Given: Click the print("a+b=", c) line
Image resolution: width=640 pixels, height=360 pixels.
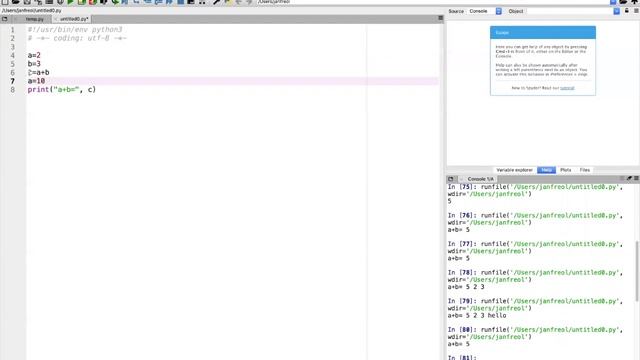Looking at the screenshot, I should pos(62,90).
